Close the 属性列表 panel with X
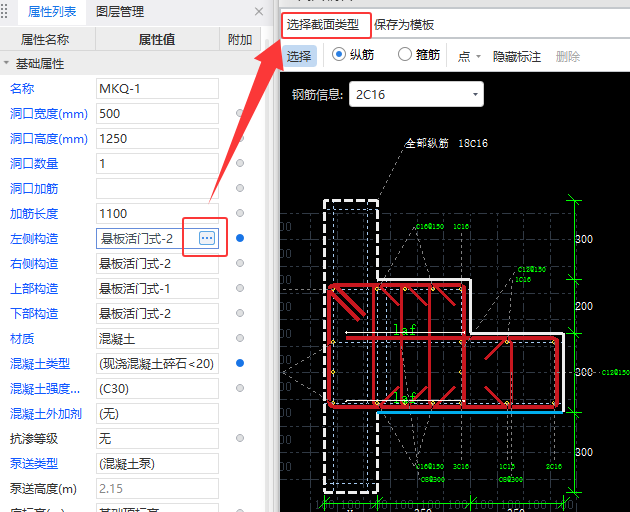The width and height of the screenshot is (630, 512). coord(259,12)
